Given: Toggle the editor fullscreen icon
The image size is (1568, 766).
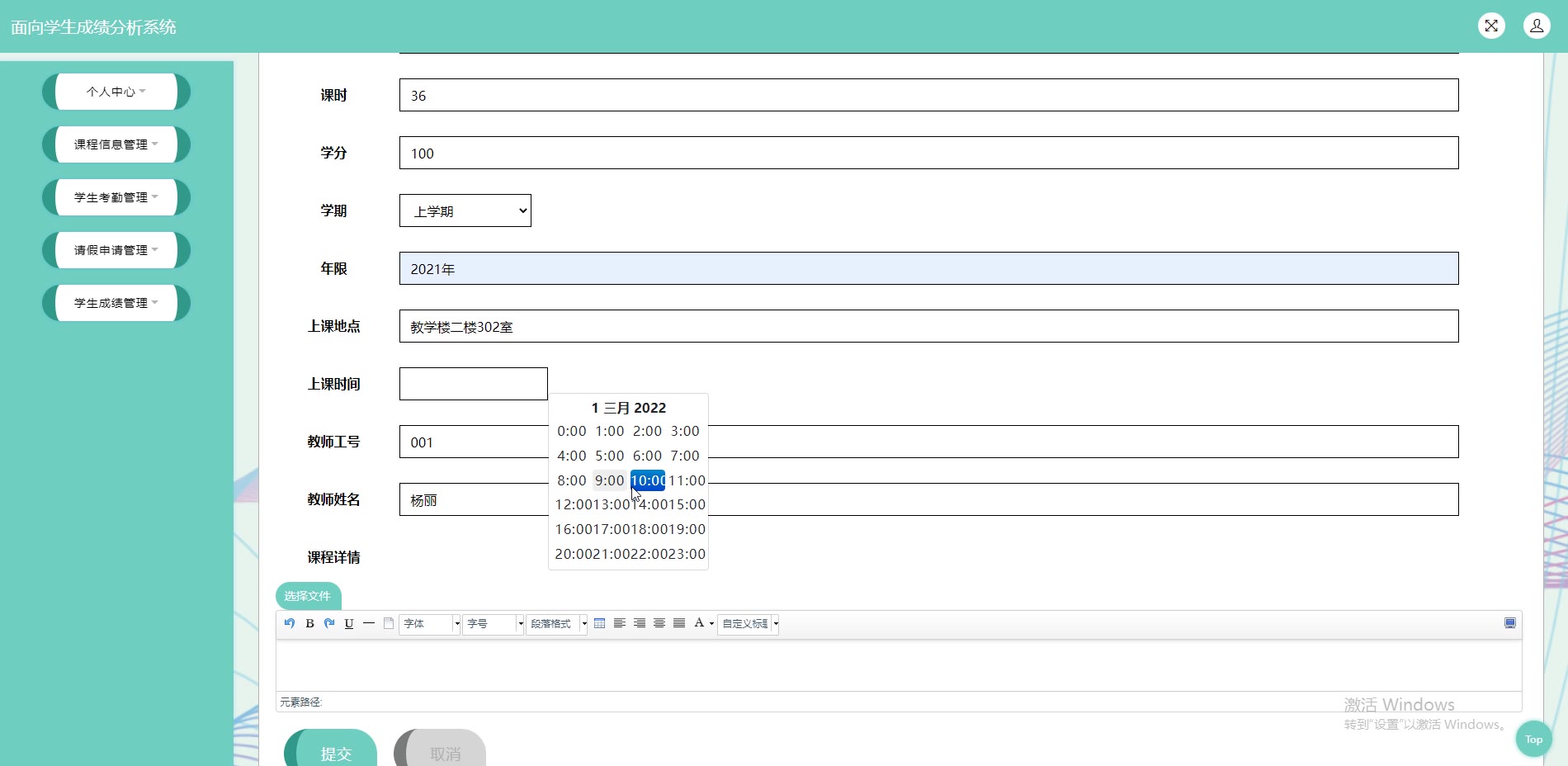Looking at the screenshot, I should (x=1510, y=623).
